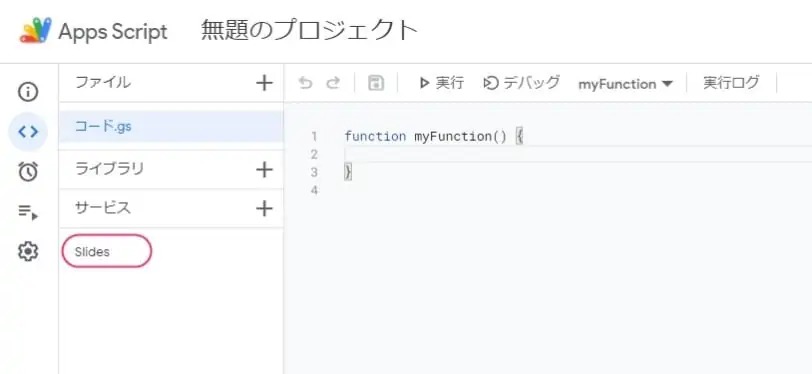Click the redo arrow in the toolbar

coord(333,83)
